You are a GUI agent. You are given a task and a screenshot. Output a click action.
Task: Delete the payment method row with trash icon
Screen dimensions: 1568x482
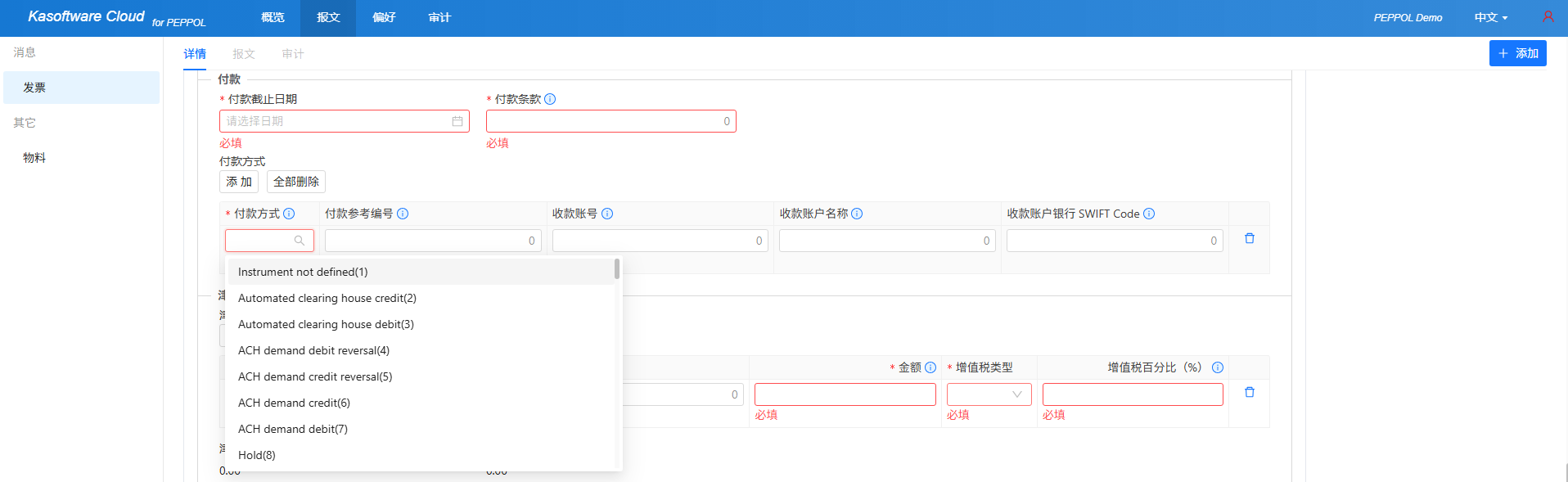(1249, 239)
